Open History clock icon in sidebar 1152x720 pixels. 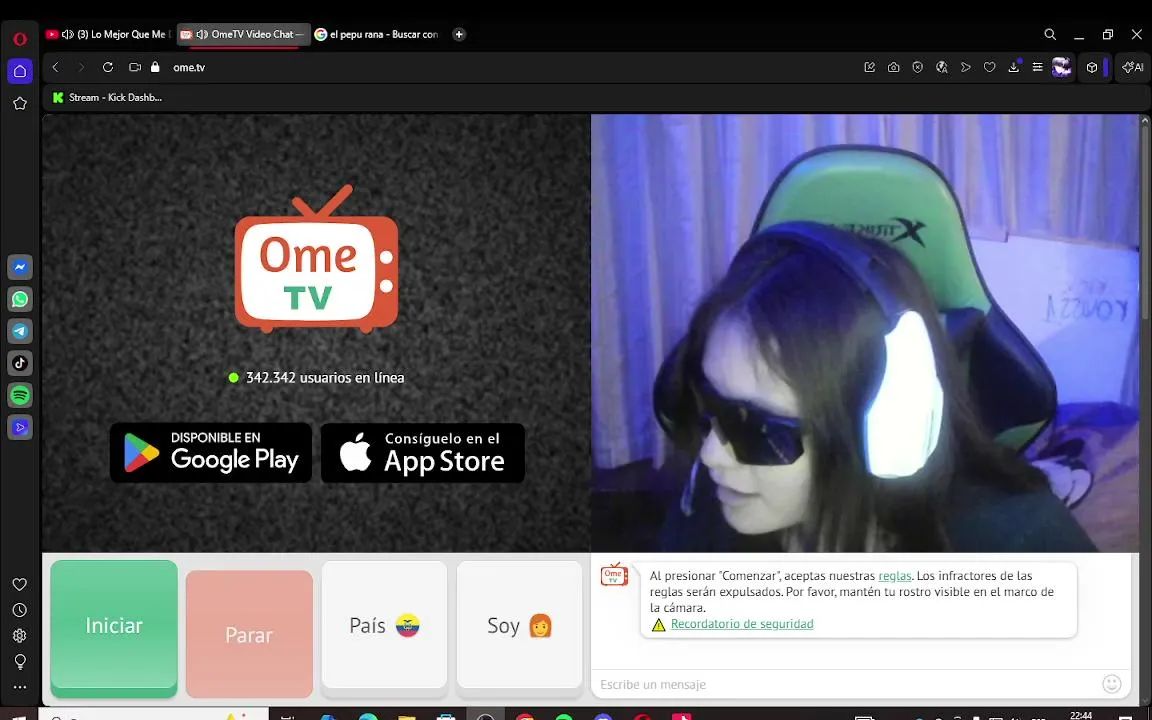point(20,610)
